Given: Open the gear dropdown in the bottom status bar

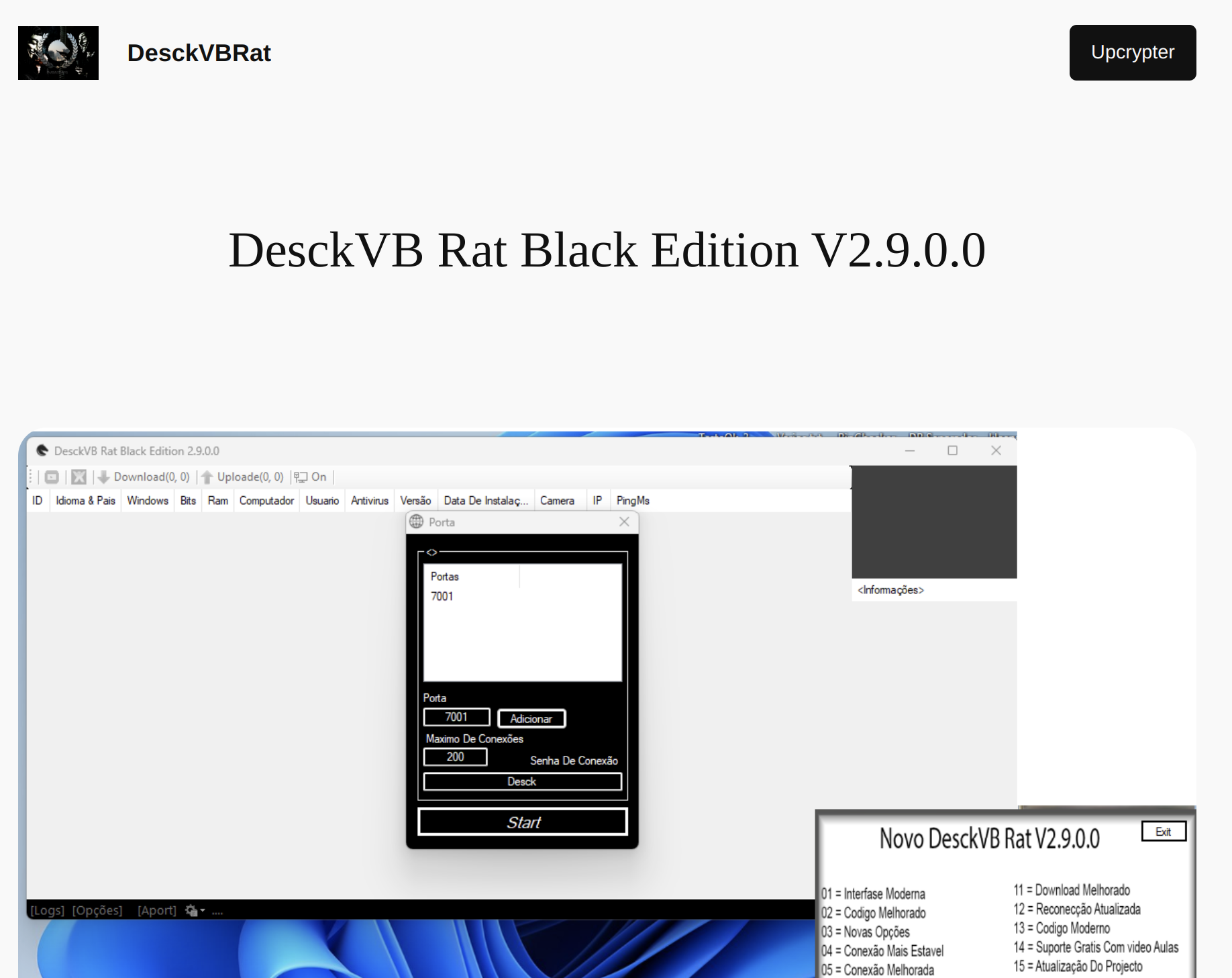Looking at the screenshot, I should point(195,910).
